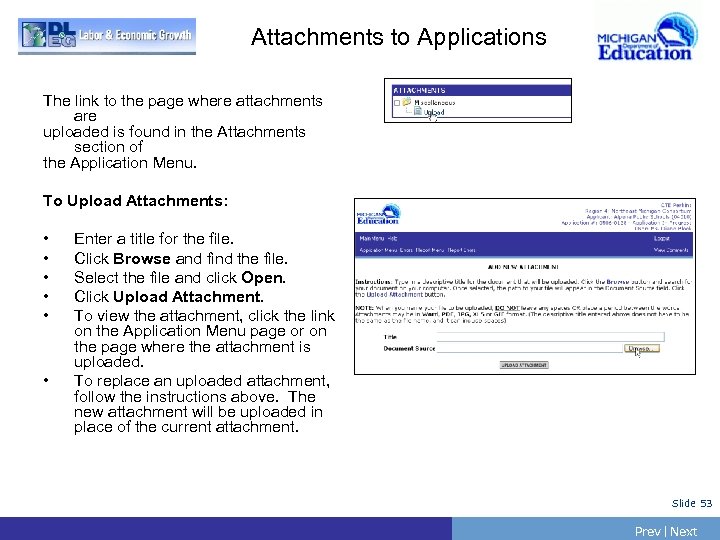
Task: Open the Application Menu navigation item
Action: coord(378,250)
